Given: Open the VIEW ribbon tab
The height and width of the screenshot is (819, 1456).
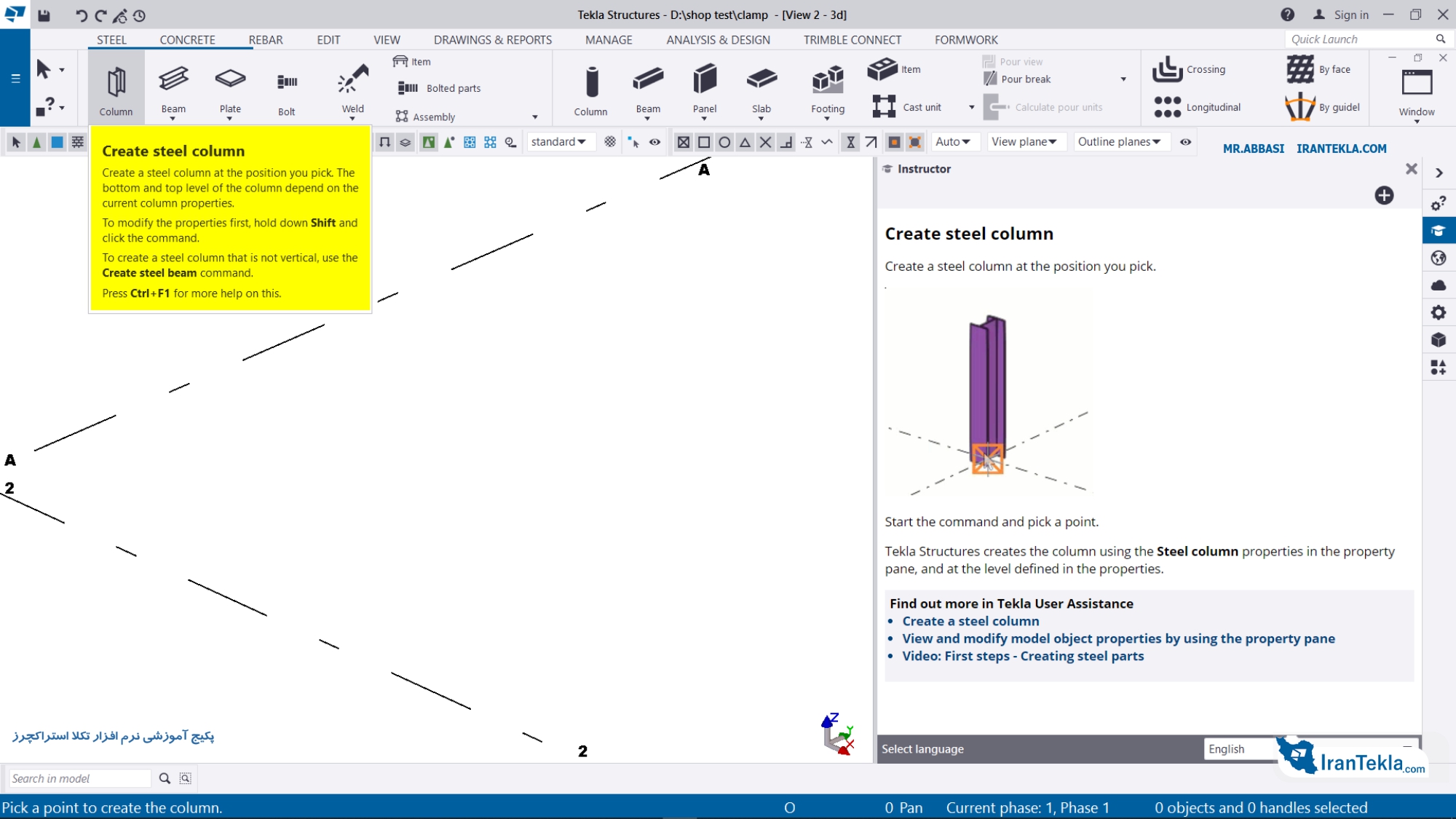Looking at the screenshot, I should [x=387, y=40].
